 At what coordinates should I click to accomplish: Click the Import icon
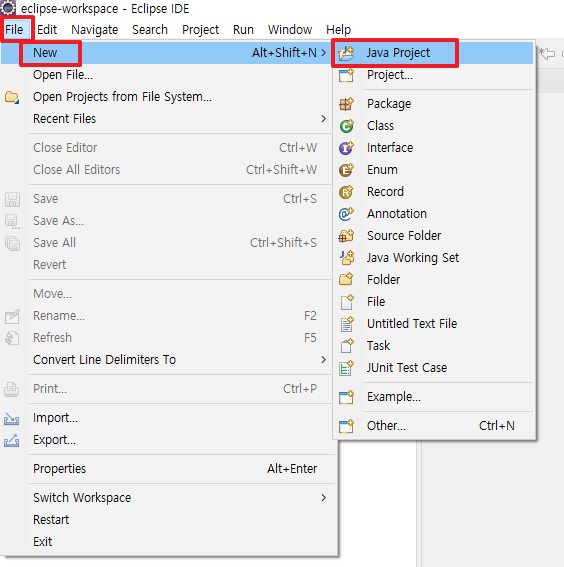pos(12,419)
